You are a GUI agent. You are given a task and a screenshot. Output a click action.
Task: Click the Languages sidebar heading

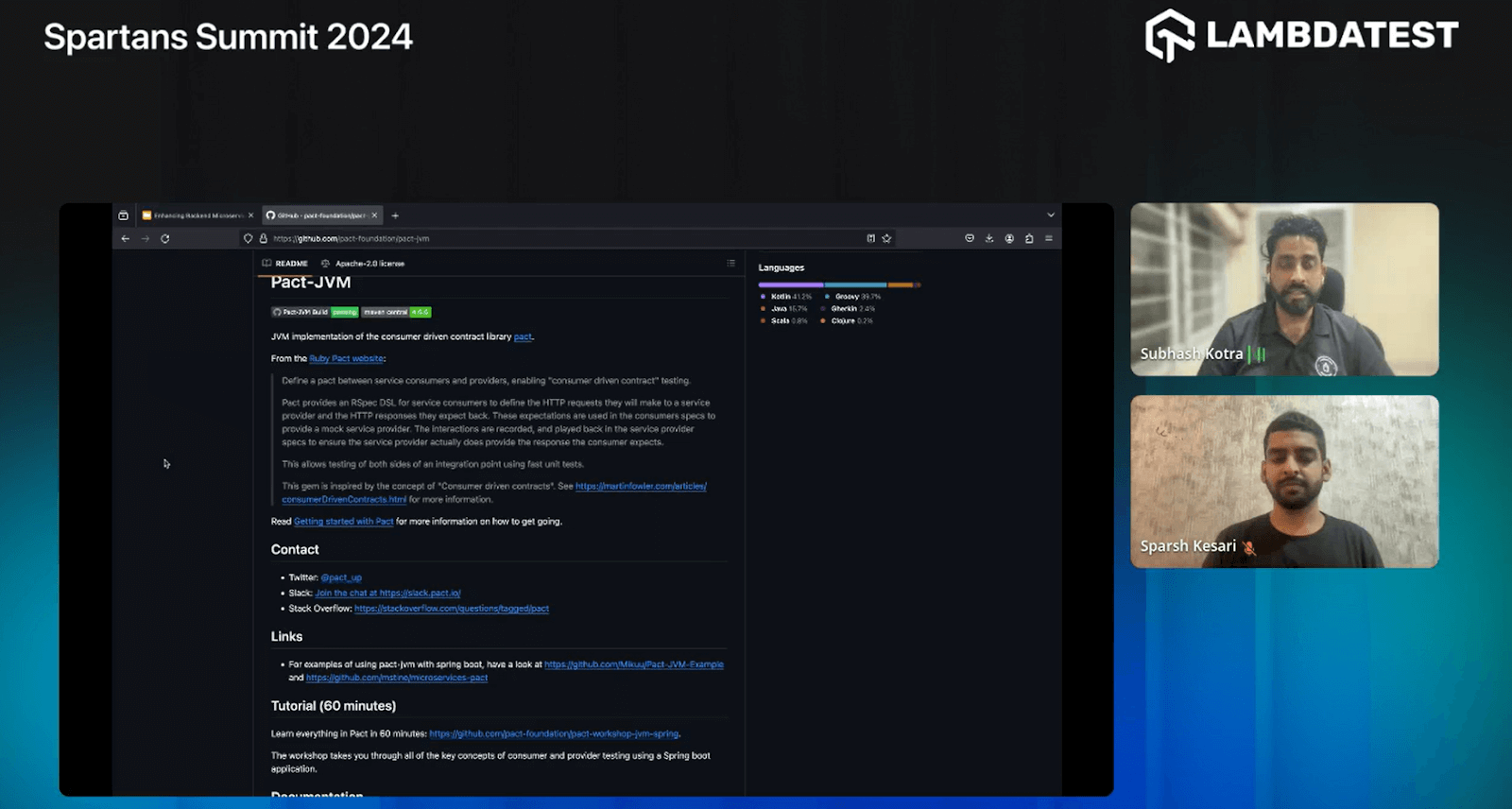pos(782,268)
